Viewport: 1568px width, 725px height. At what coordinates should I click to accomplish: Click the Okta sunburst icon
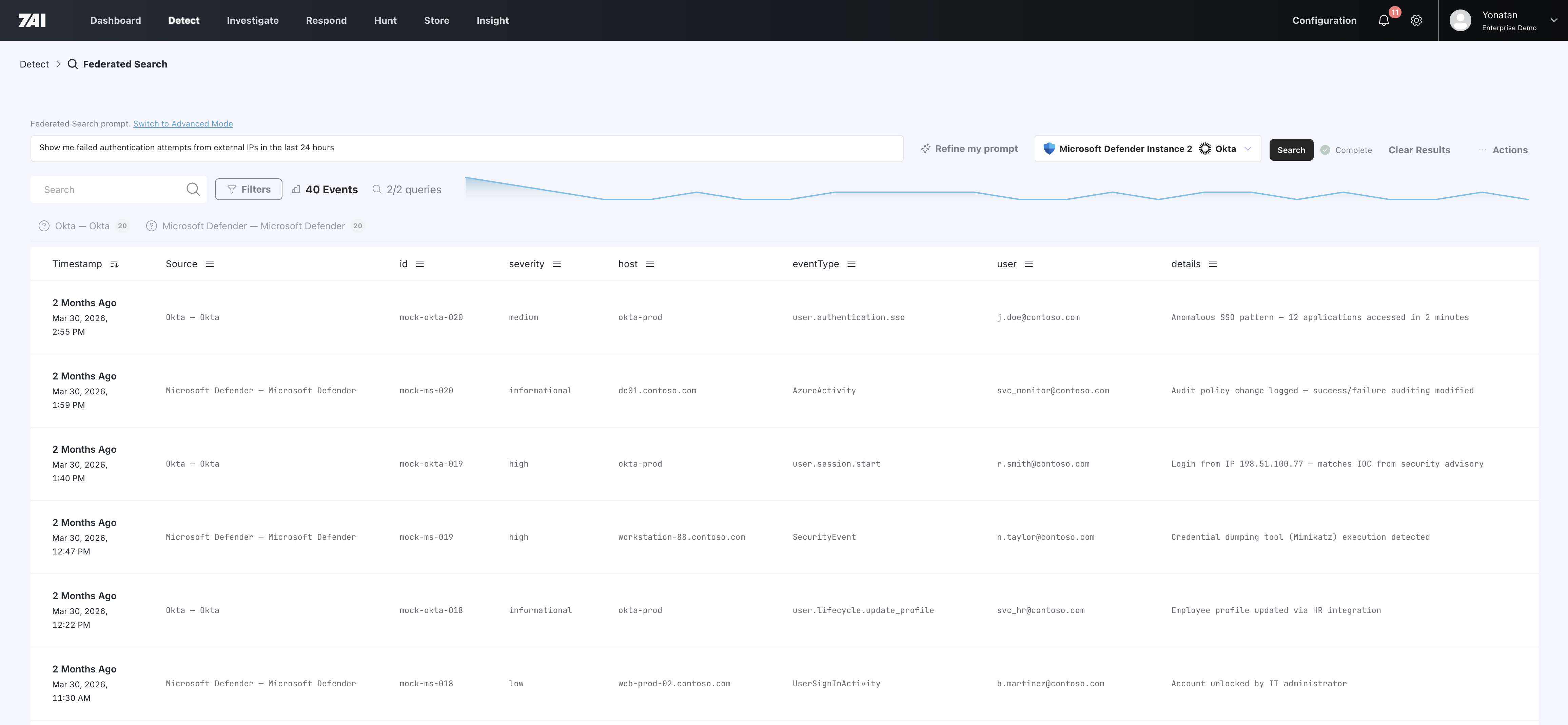click(1204, 149)
